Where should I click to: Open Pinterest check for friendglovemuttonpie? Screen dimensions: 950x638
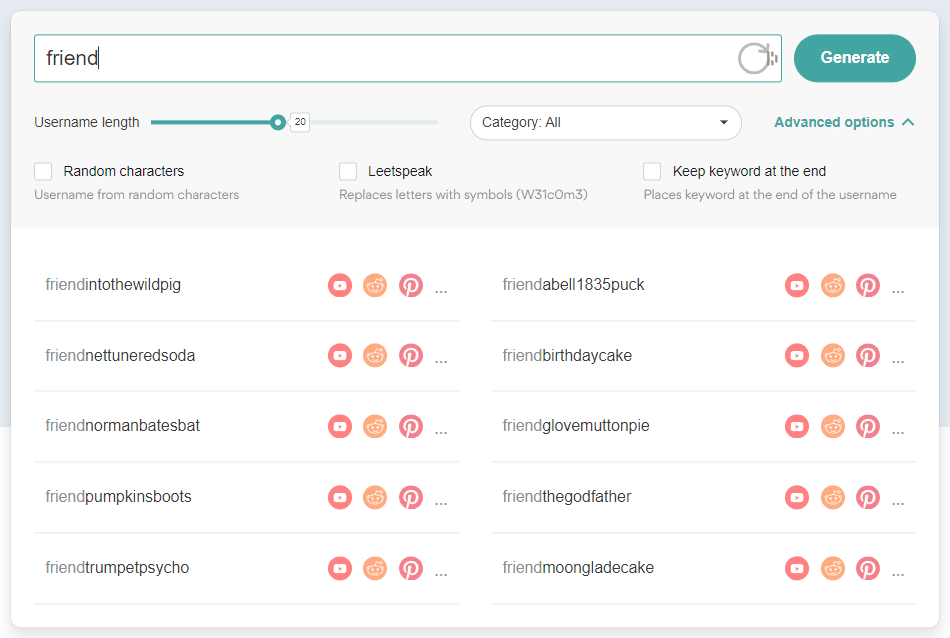[x=868, y=427]
